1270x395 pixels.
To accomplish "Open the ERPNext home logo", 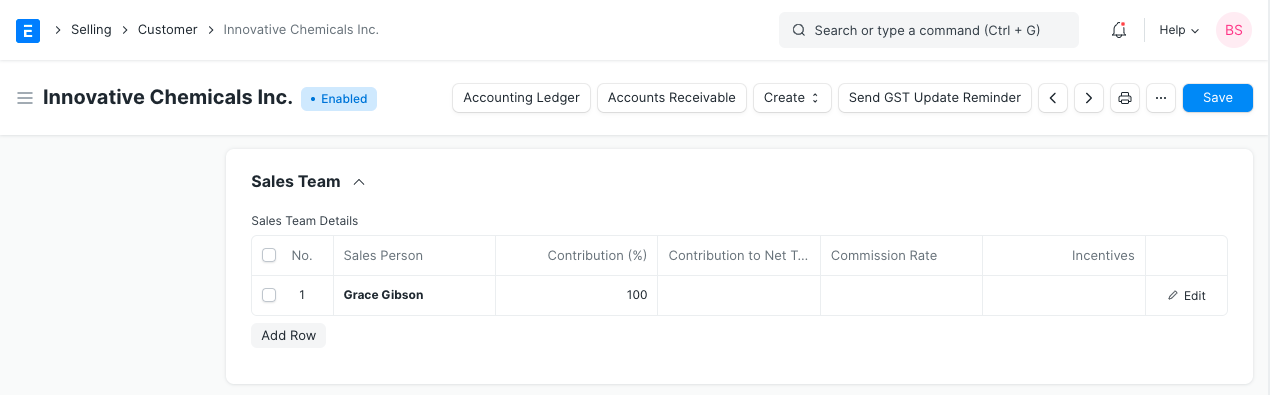I will 28,30.
